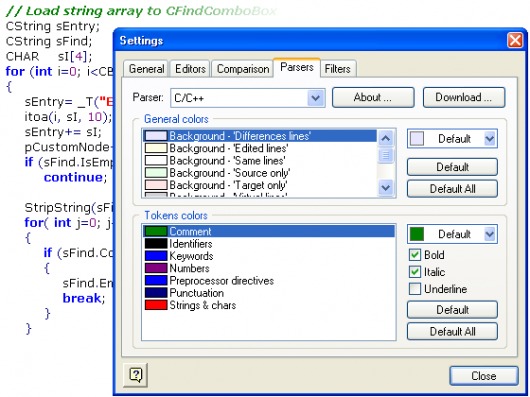Select the Preprocessor directives token row
Image resolution: width=530 pixels, height=397 pixels.
[269, 281]
